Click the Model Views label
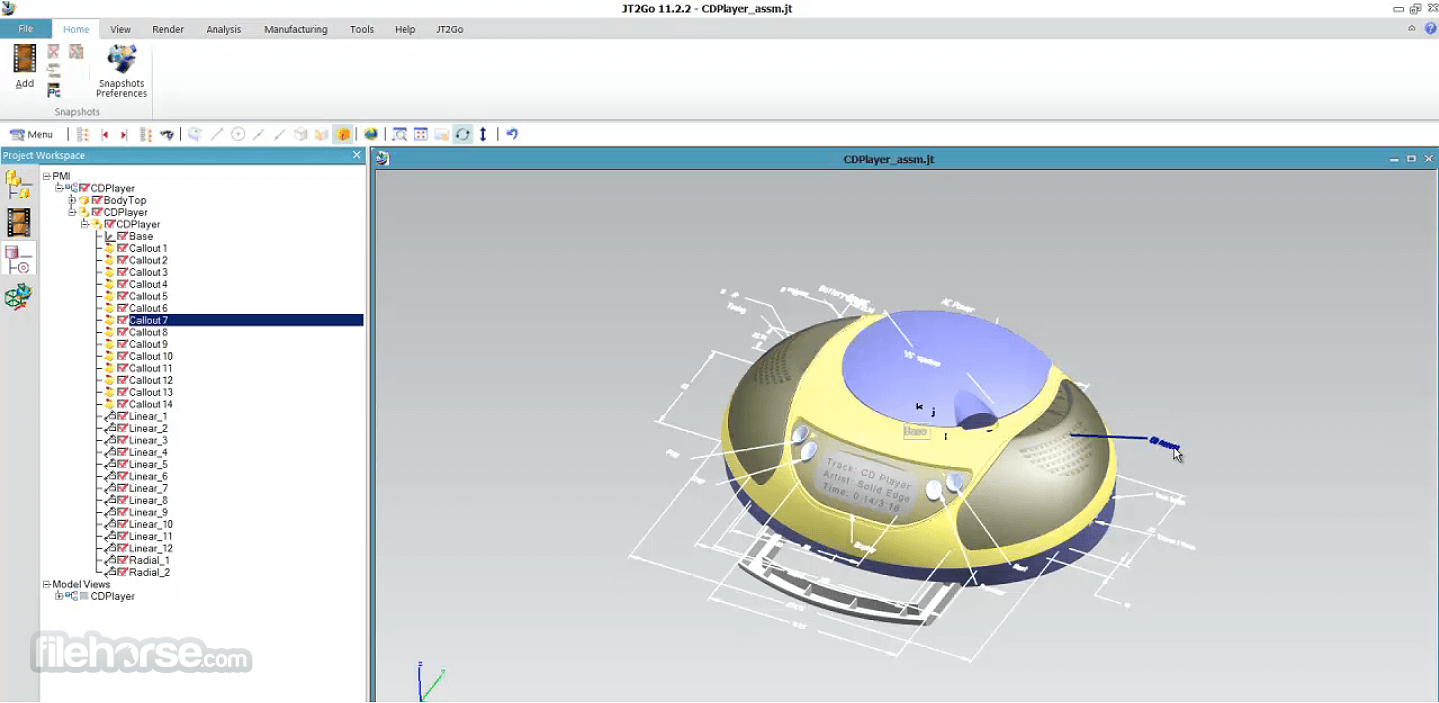 [81, 585]
